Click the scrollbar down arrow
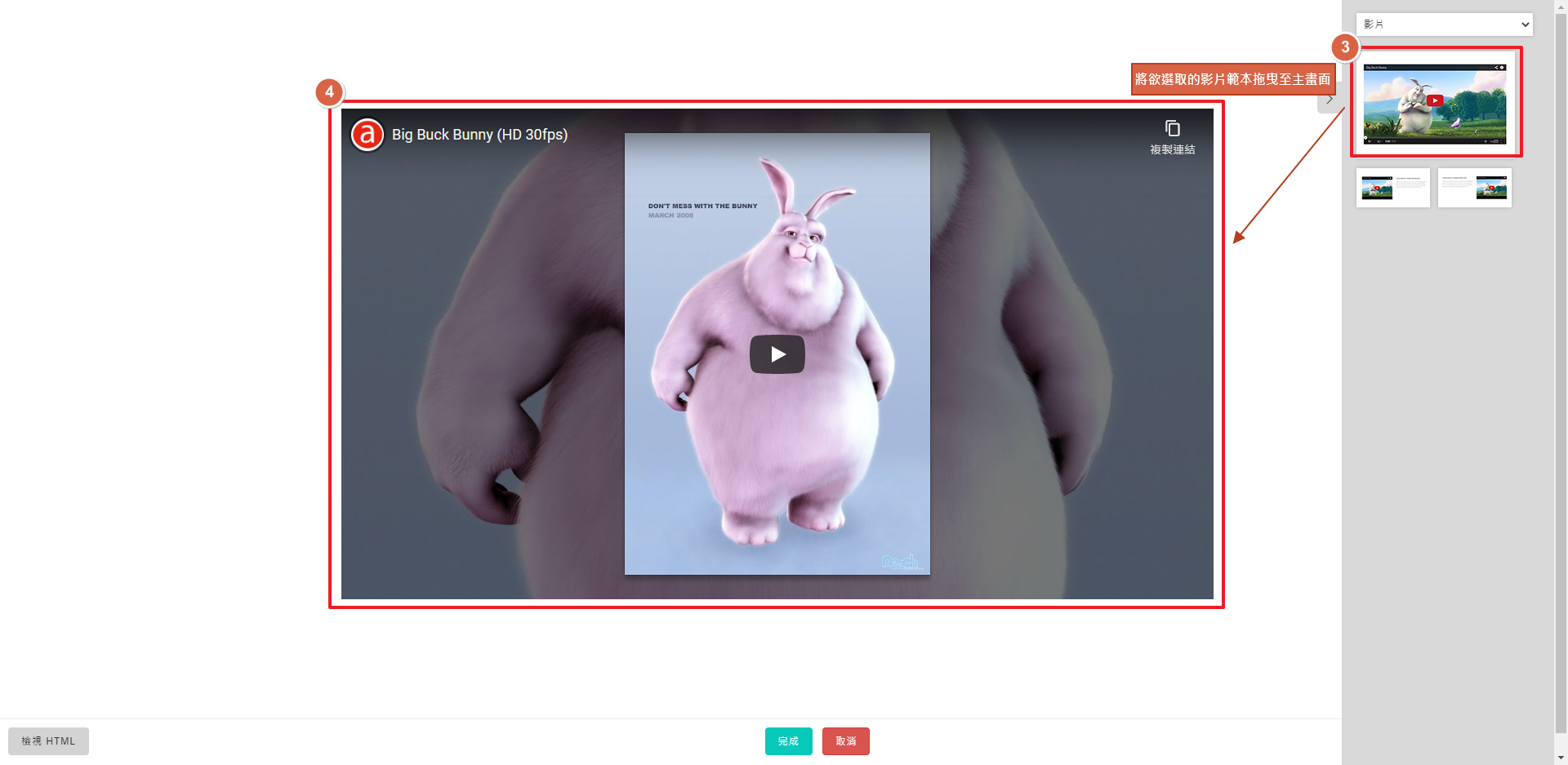 [1561, 758]
